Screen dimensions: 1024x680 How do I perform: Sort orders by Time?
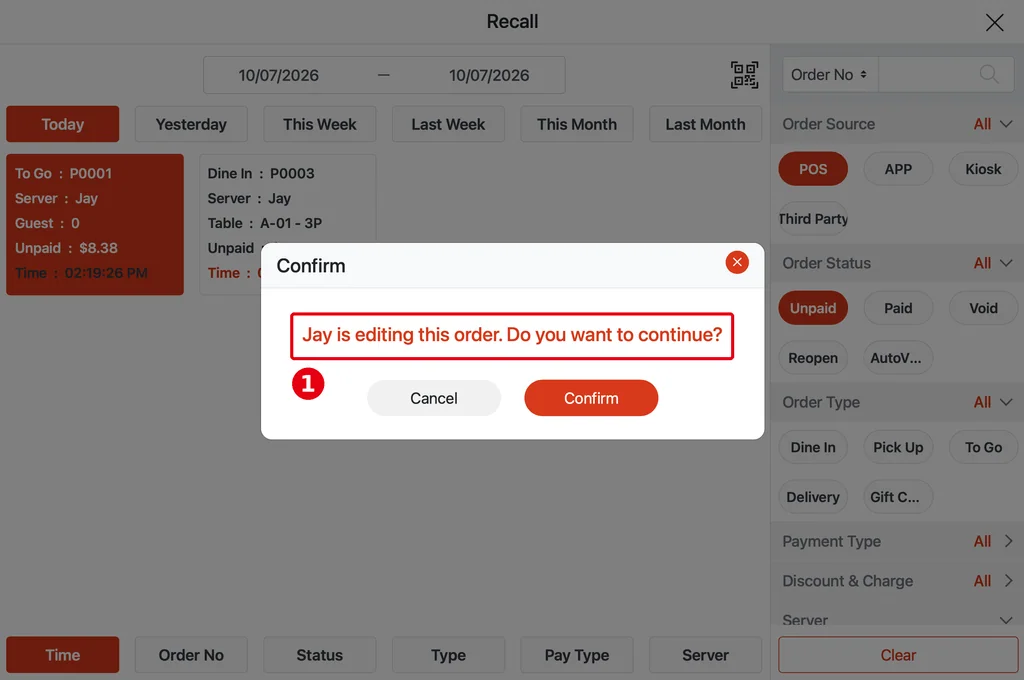[x=63, y=655]
